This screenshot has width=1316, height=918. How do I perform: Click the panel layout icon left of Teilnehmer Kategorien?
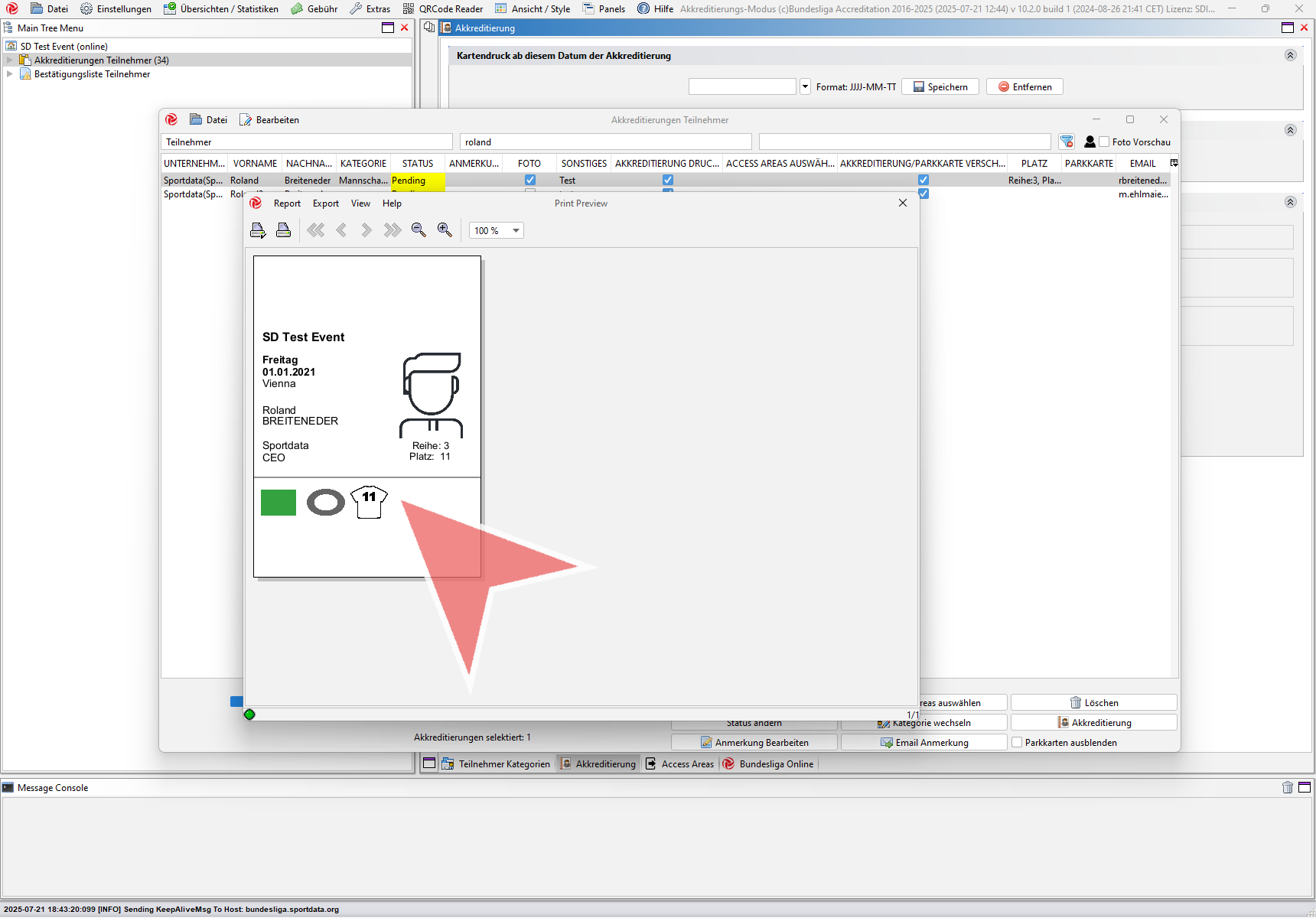(x=429, y=763)
